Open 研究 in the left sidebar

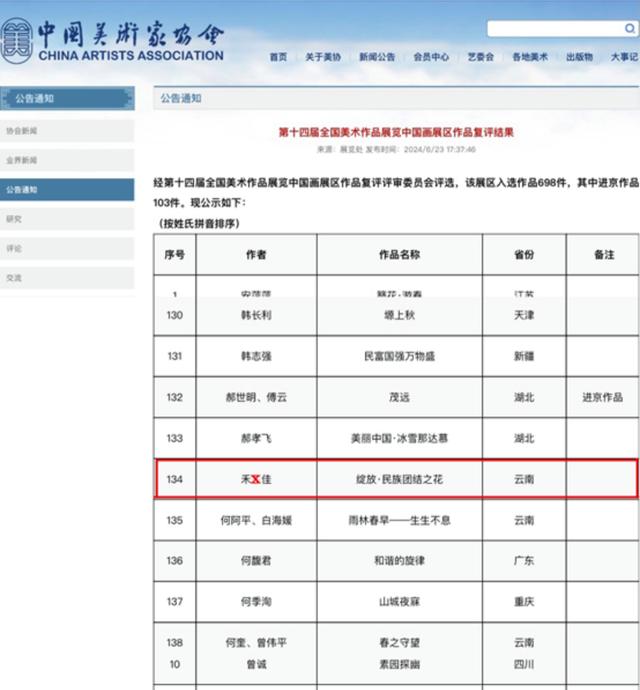(x=66, y=218)
